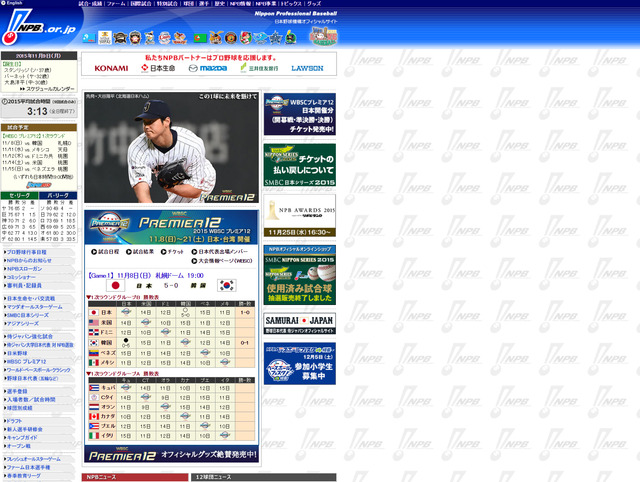The image size is (640, 482).
Task: Open the WBSC Premier12 ticket sales banner
Action: pyautogui.click(x=300, y=114)
